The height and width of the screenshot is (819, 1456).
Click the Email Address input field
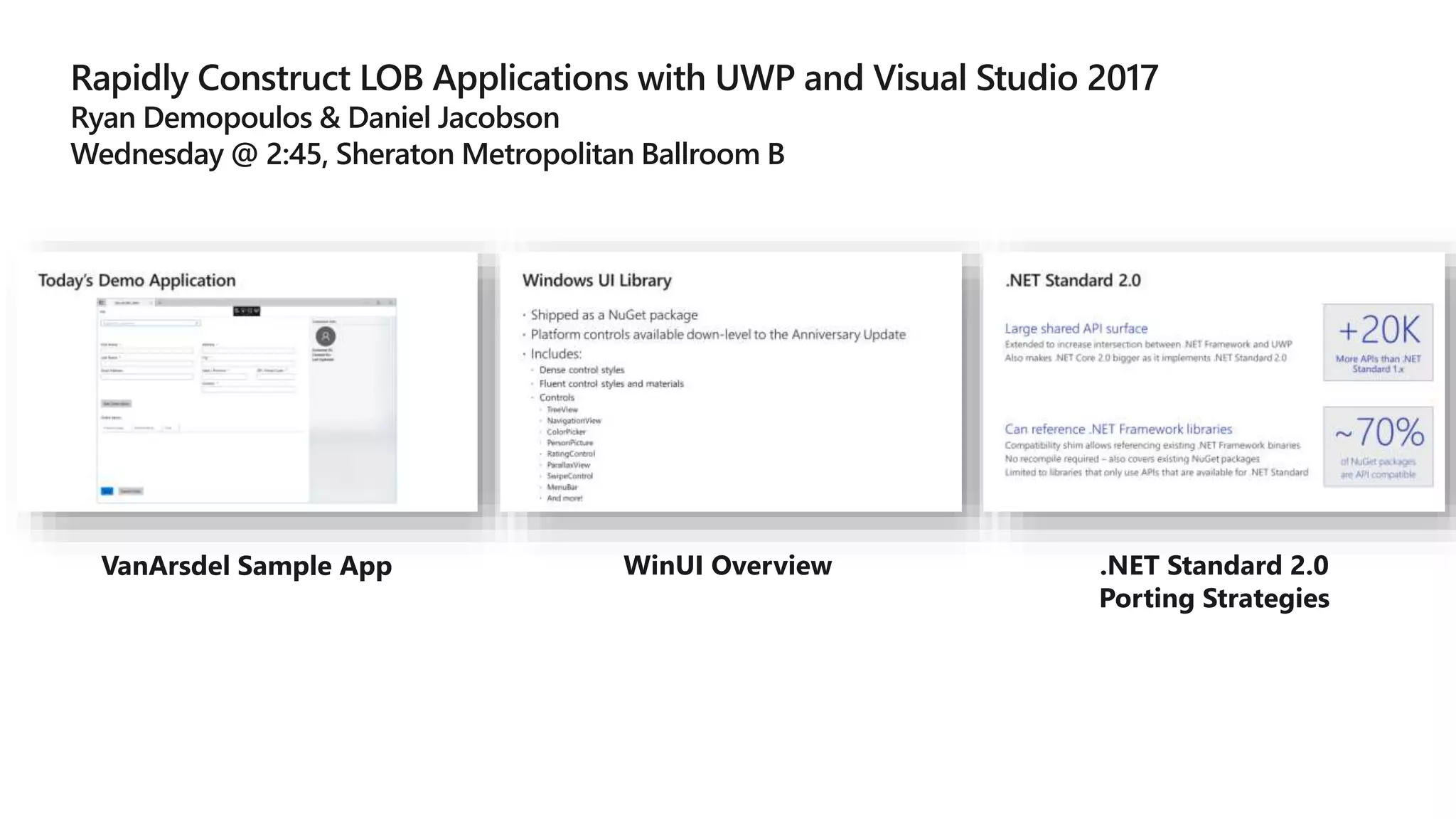click(147, 377)
